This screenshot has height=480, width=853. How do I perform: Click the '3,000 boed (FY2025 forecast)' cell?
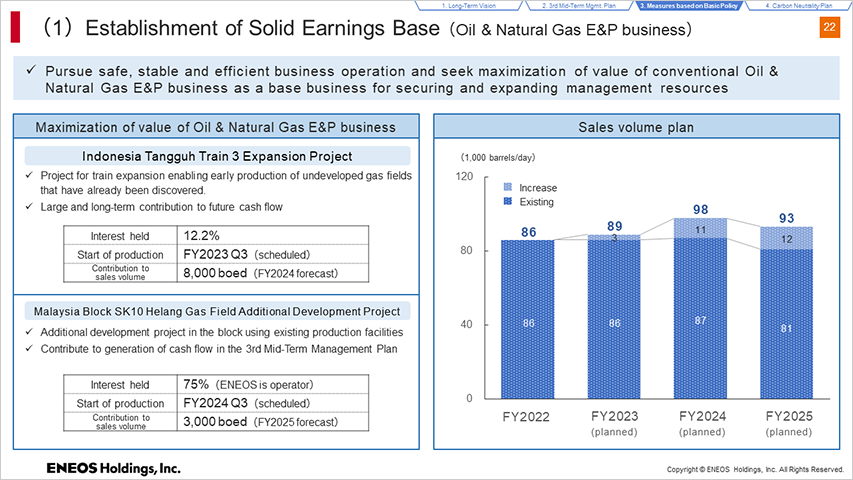pyautogui.click(x=273, y=422)
